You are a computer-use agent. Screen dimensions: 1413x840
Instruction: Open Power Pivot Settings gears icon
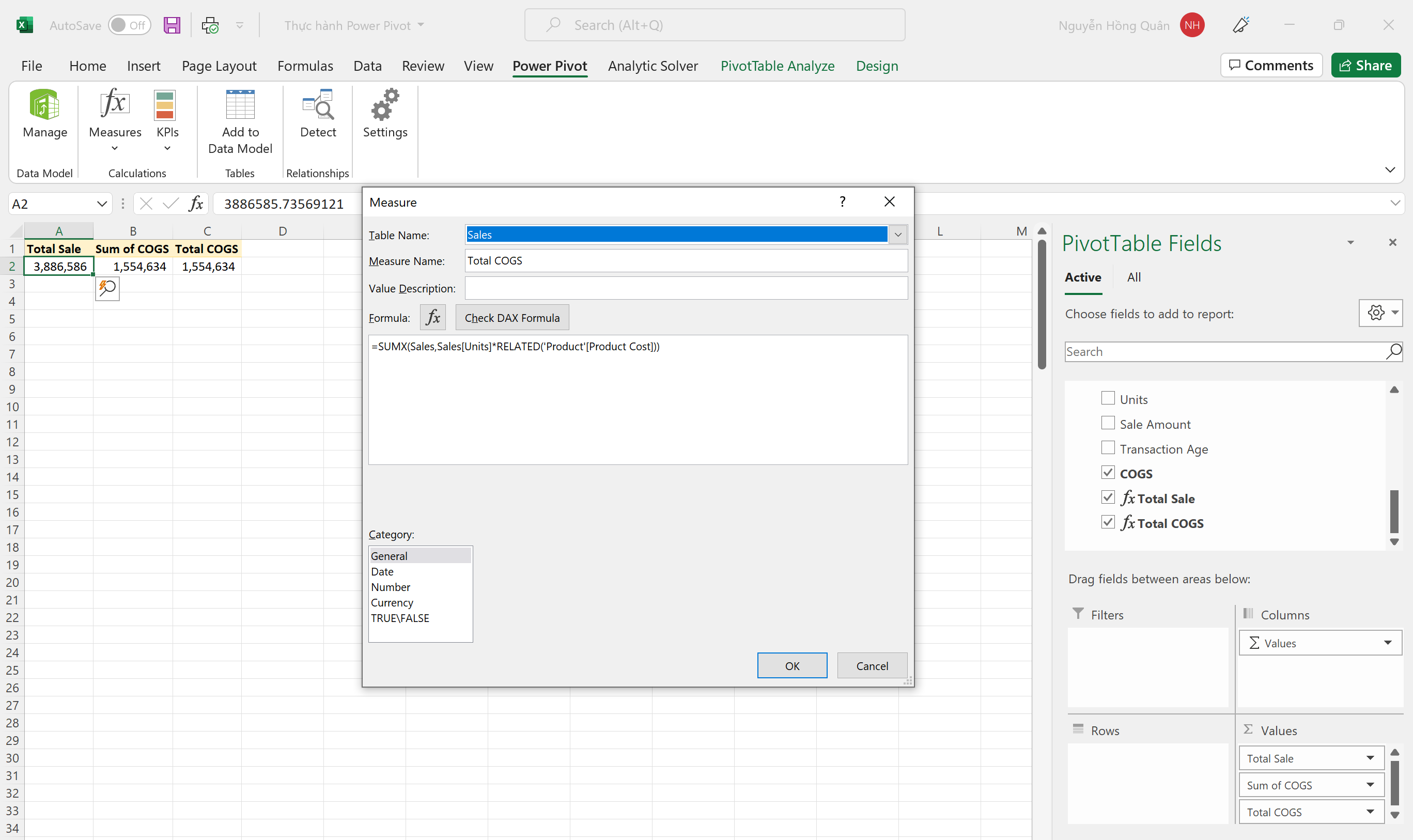(385, 106)
